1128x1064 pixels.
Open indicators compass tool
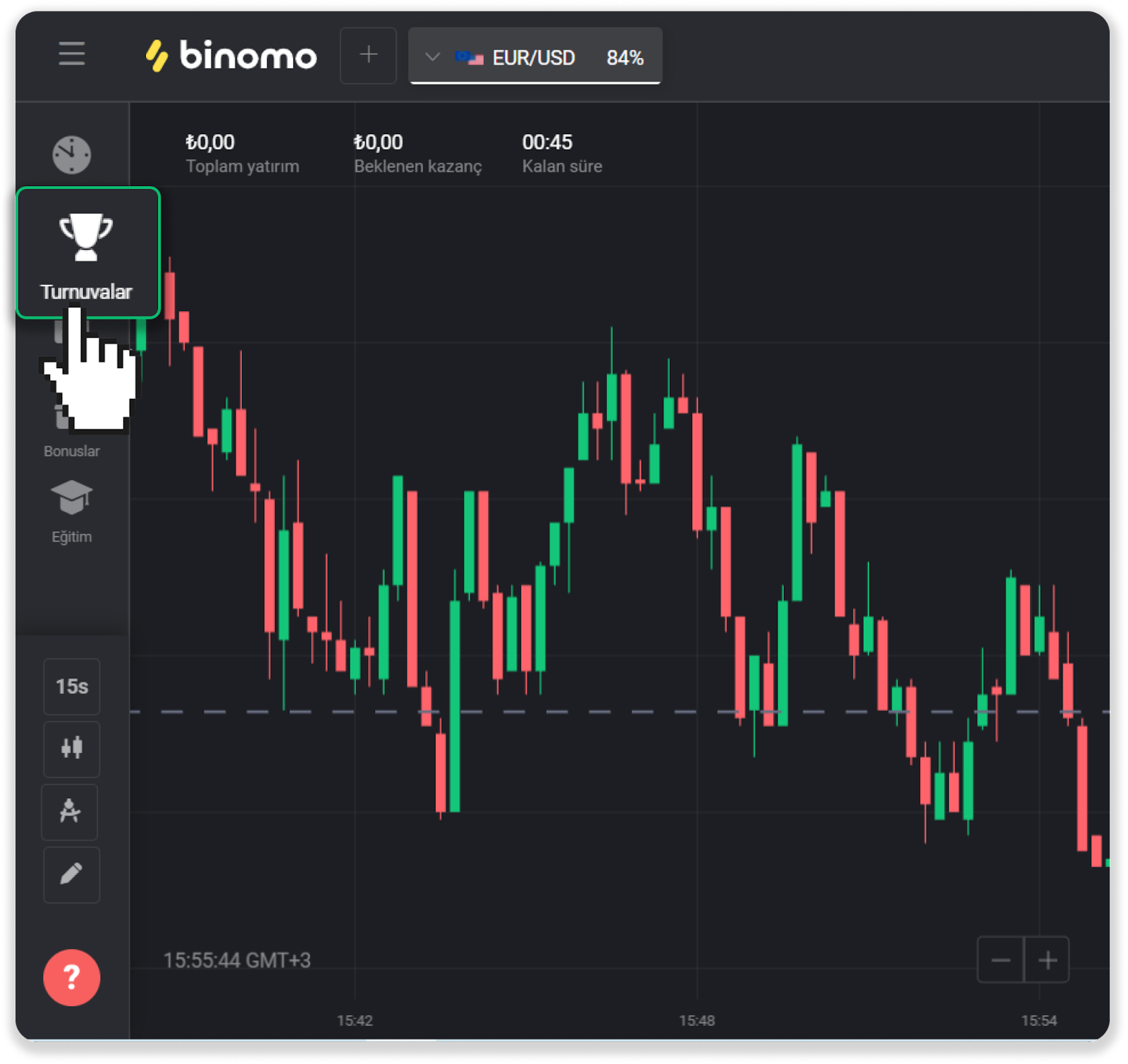[x=70, y=812]
